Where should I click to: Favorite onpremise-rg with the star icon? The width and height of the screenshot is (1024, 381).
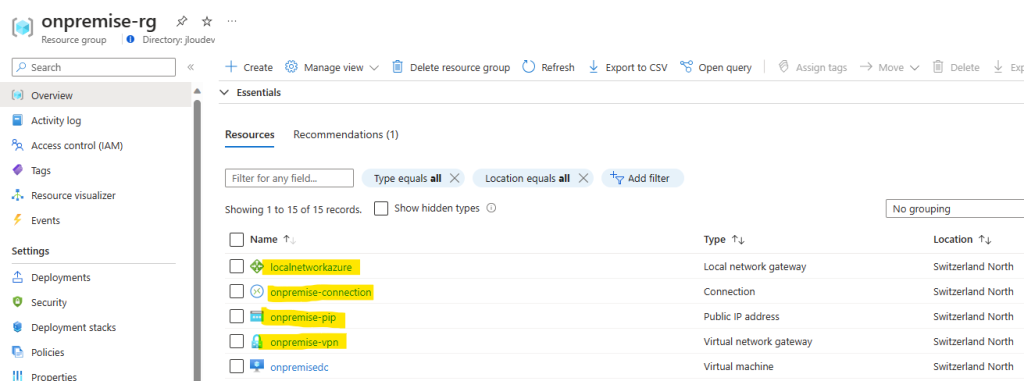coord(206,21)
